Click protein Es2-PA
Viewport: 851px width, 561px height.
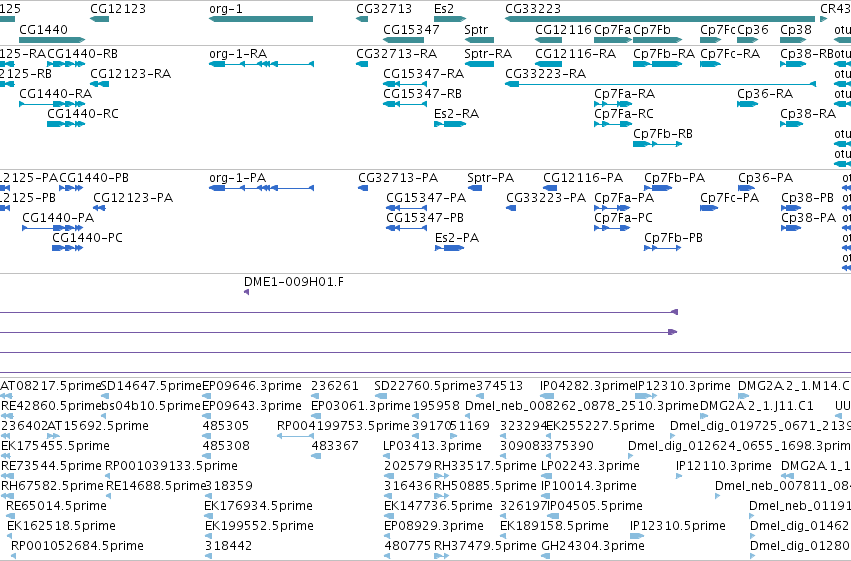click(x=450, y=248)
